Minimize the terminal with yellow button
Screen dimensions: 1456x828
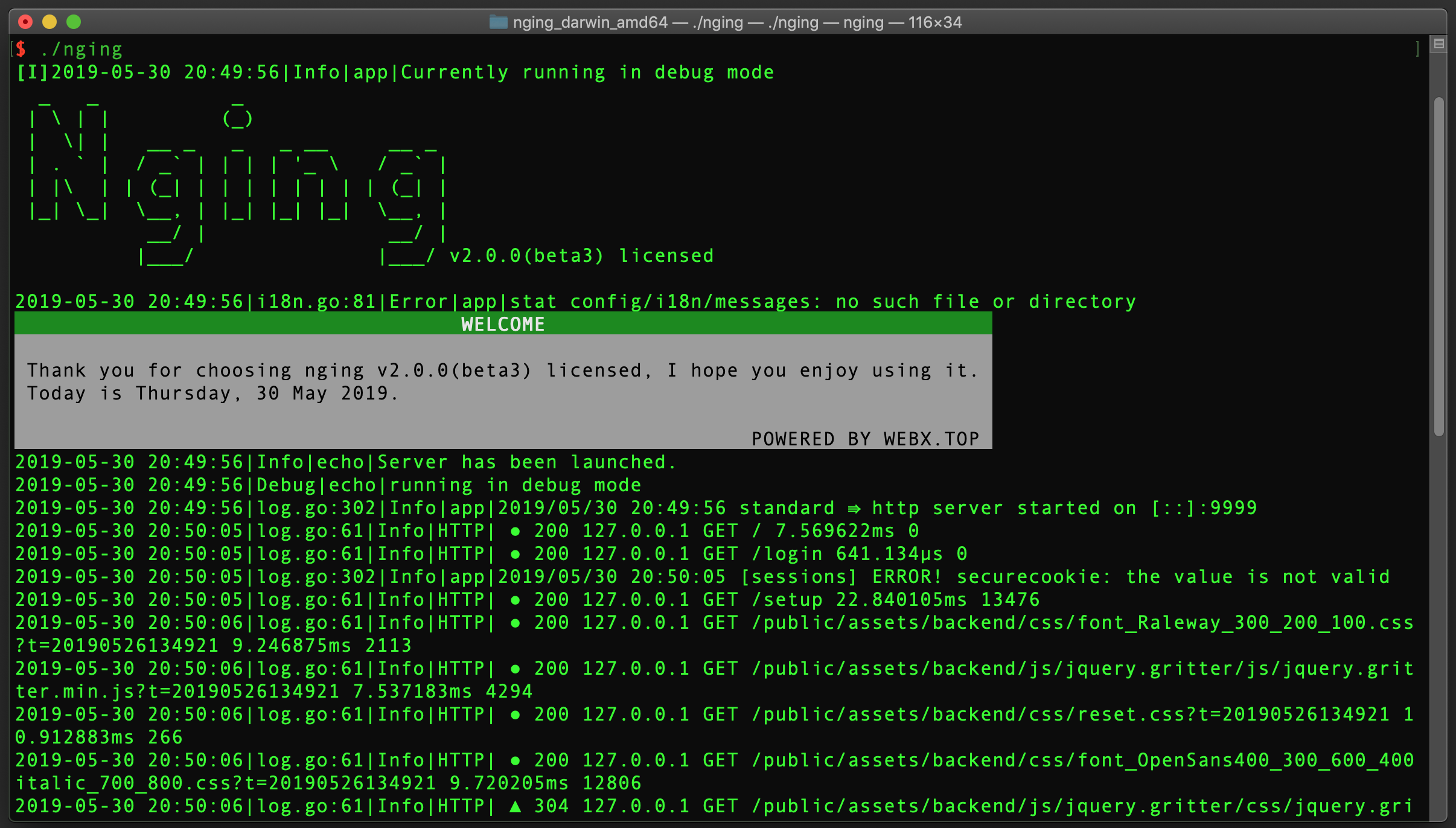click(49, 22)
